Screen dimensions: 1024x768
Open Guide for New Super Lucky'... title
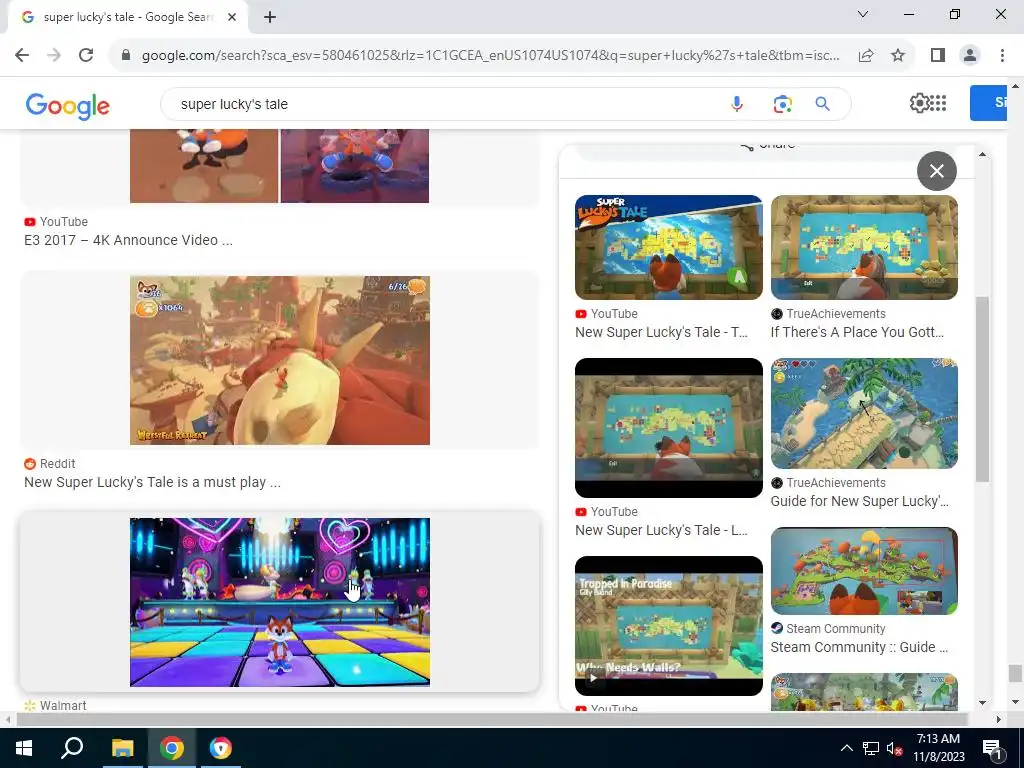point(859,502)
